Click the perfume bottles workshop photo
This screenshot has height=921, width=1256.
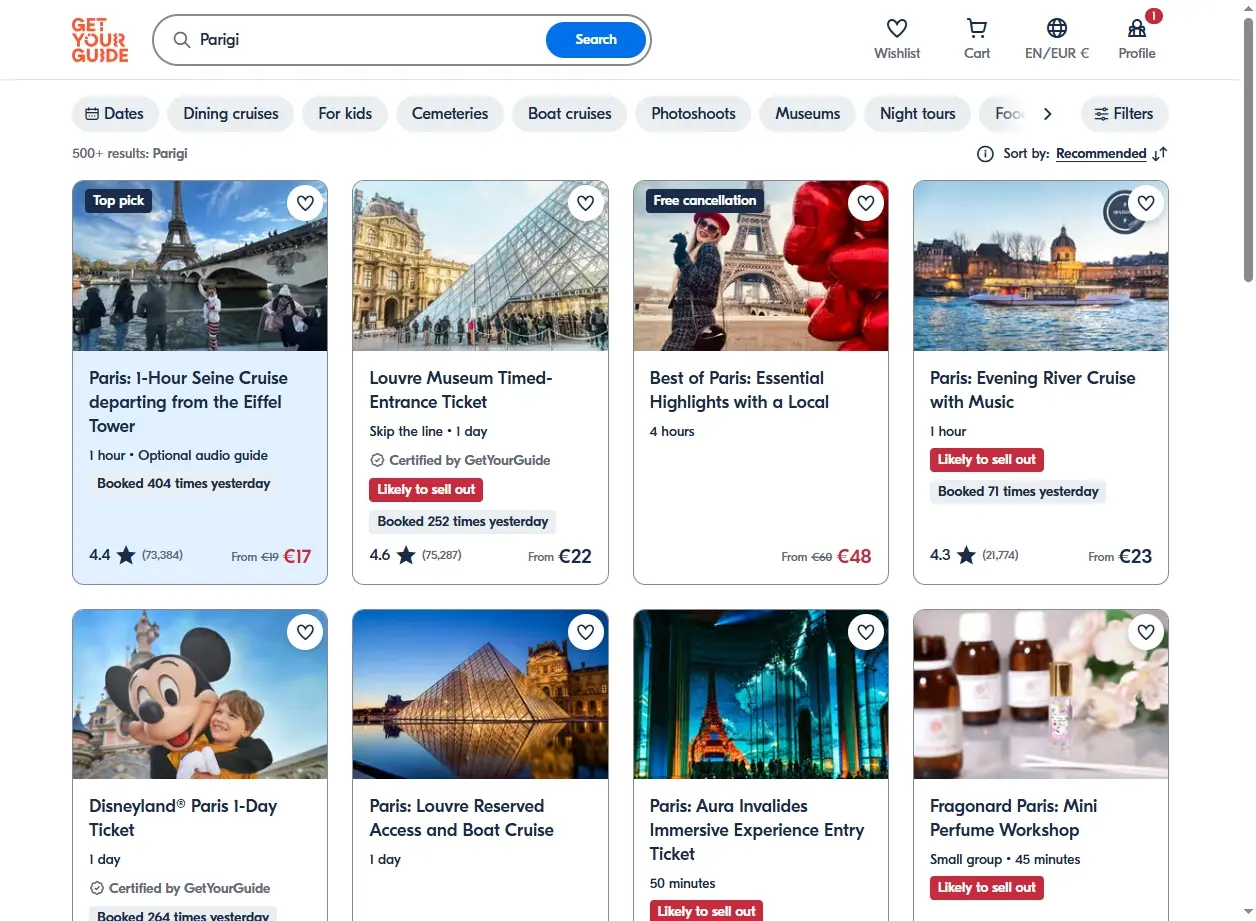tap(1041, 695)
